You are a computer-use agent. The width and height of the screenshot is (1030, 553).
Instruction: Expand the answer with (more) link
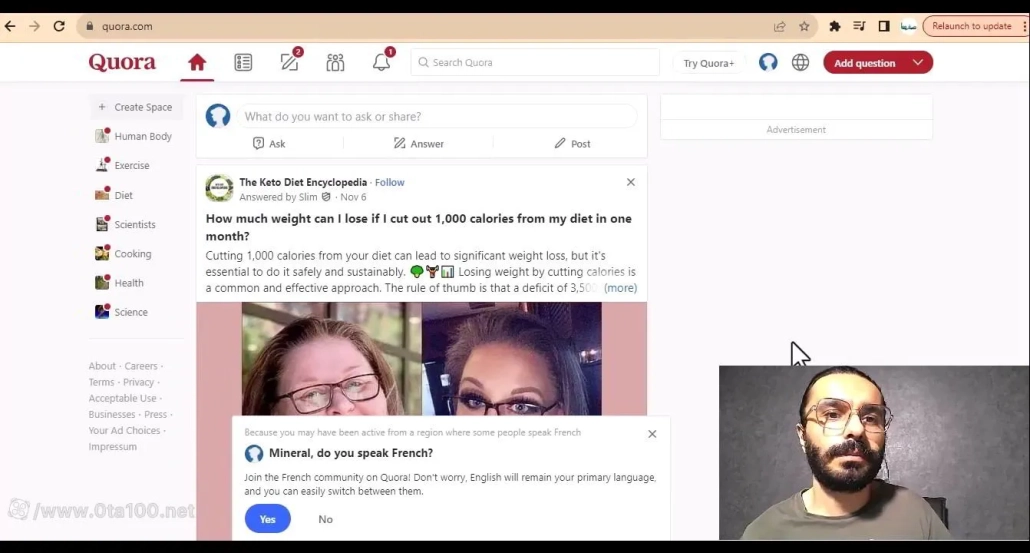(x=620, y=288)
